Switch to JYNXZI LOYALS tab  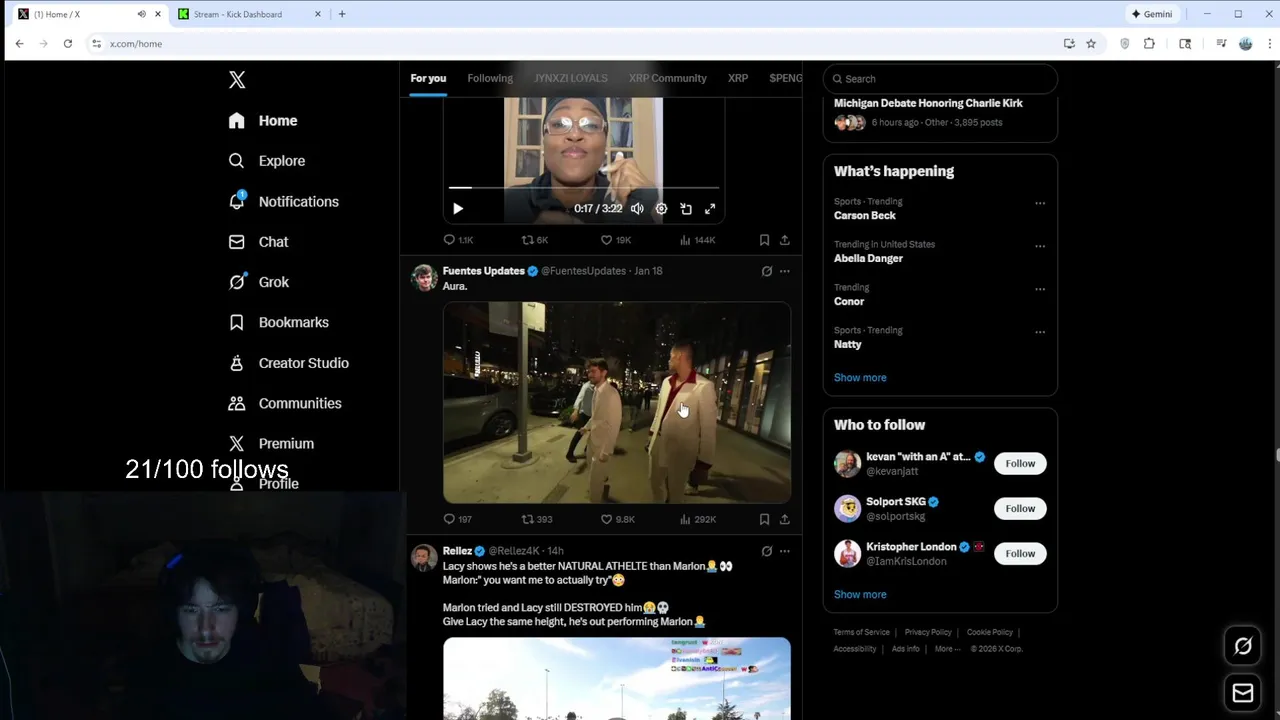pyautogui.click(x=571, y=78)
